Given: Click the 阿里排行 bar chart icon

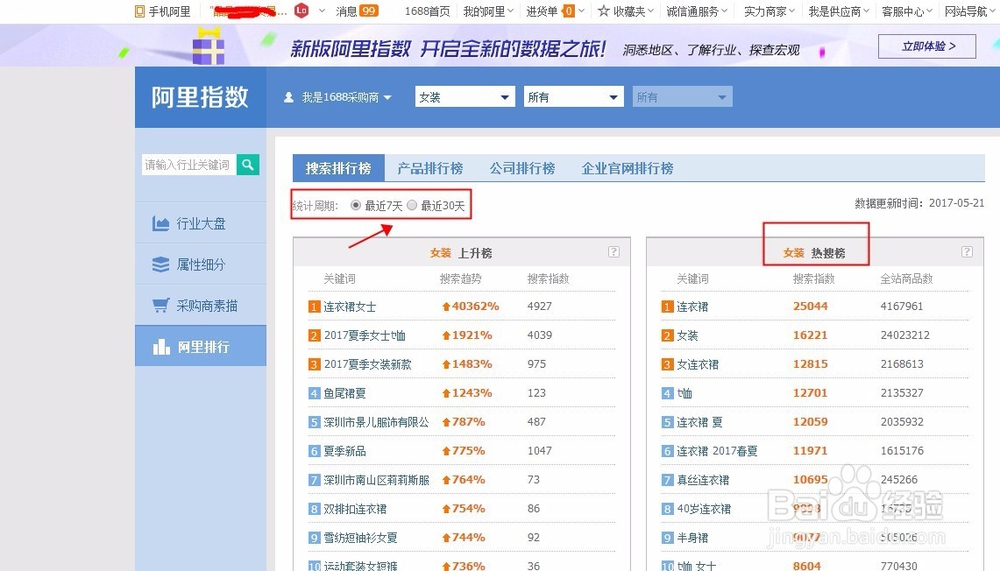Looking at the screenshot, I should [x=161, y=346].
